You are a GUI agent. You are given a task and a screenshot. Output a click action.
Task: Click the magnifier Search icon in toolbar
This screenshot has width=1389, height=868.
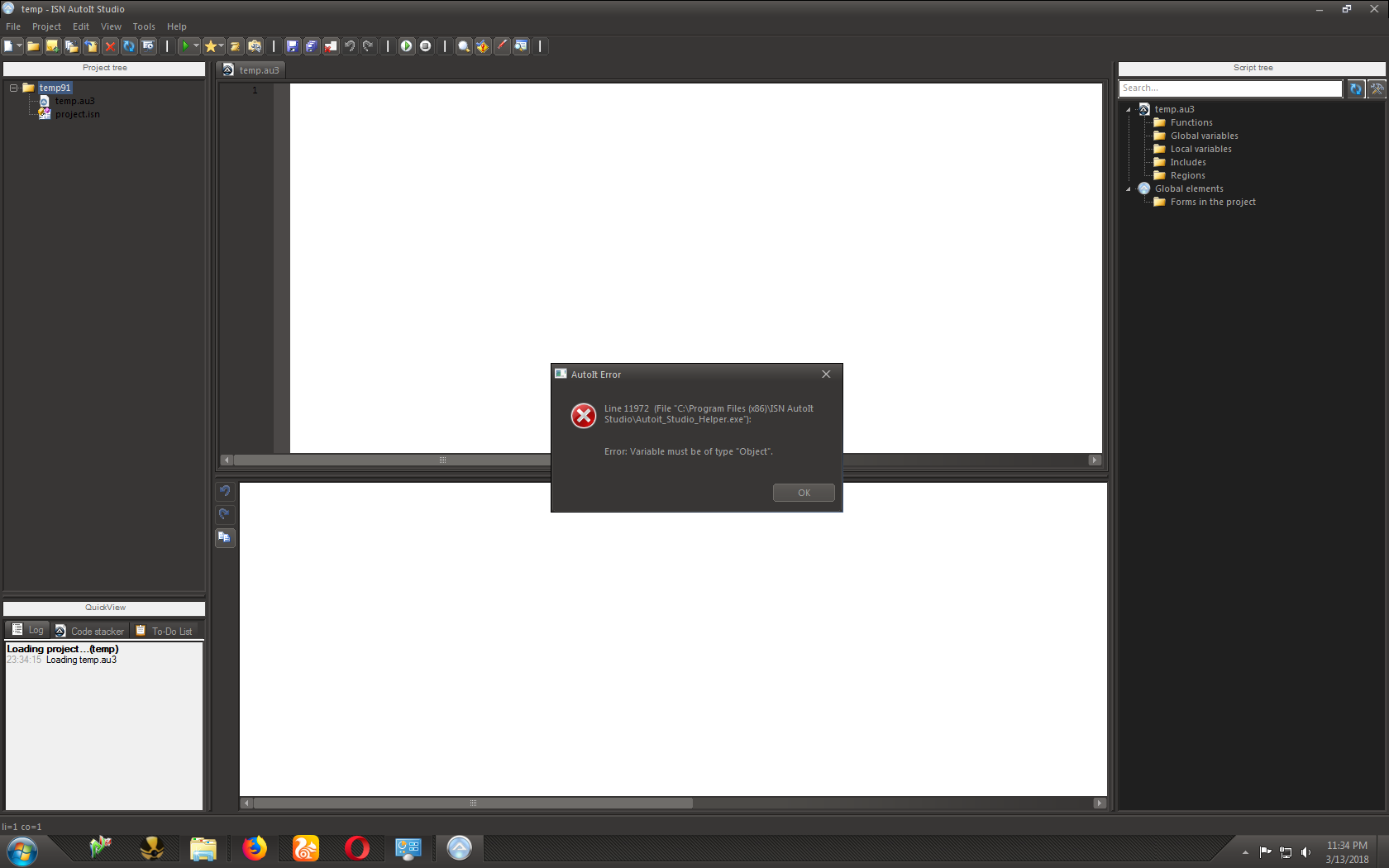point(464,46)
